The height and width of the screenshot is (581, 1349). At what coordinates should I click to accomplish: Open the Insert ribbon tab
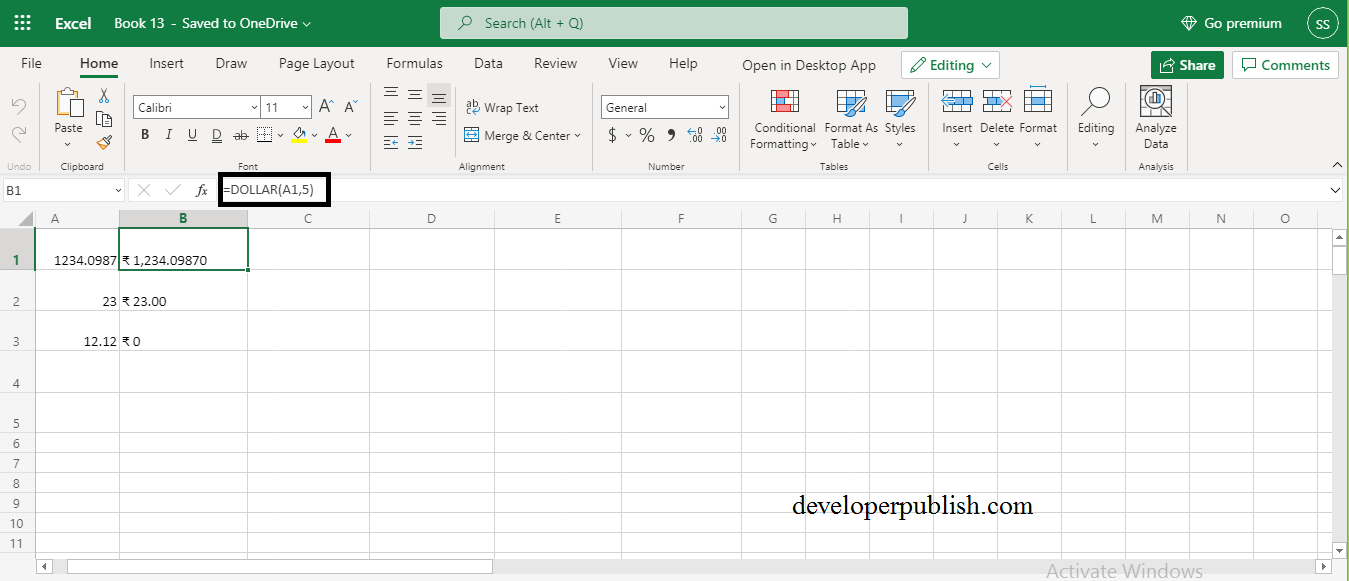point(166,62)
